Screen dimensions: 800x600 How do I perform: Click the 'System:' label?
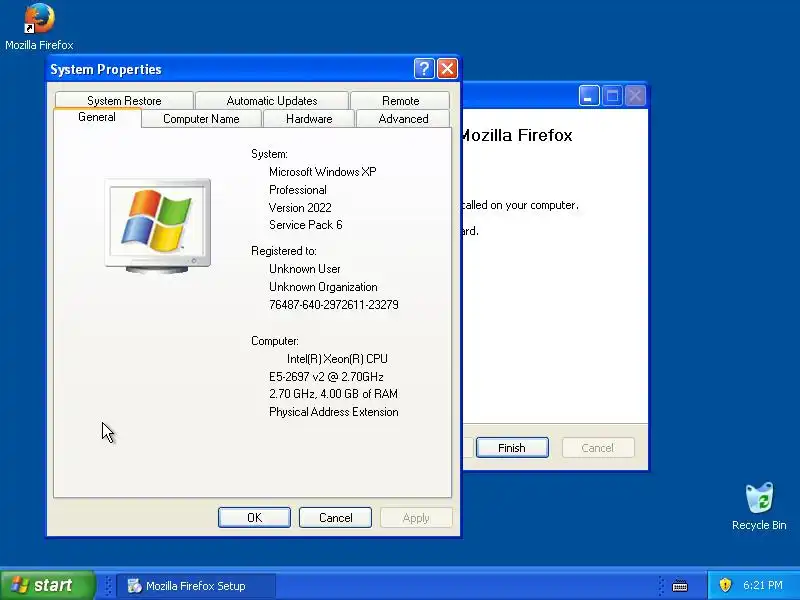[x=269, y=154]
